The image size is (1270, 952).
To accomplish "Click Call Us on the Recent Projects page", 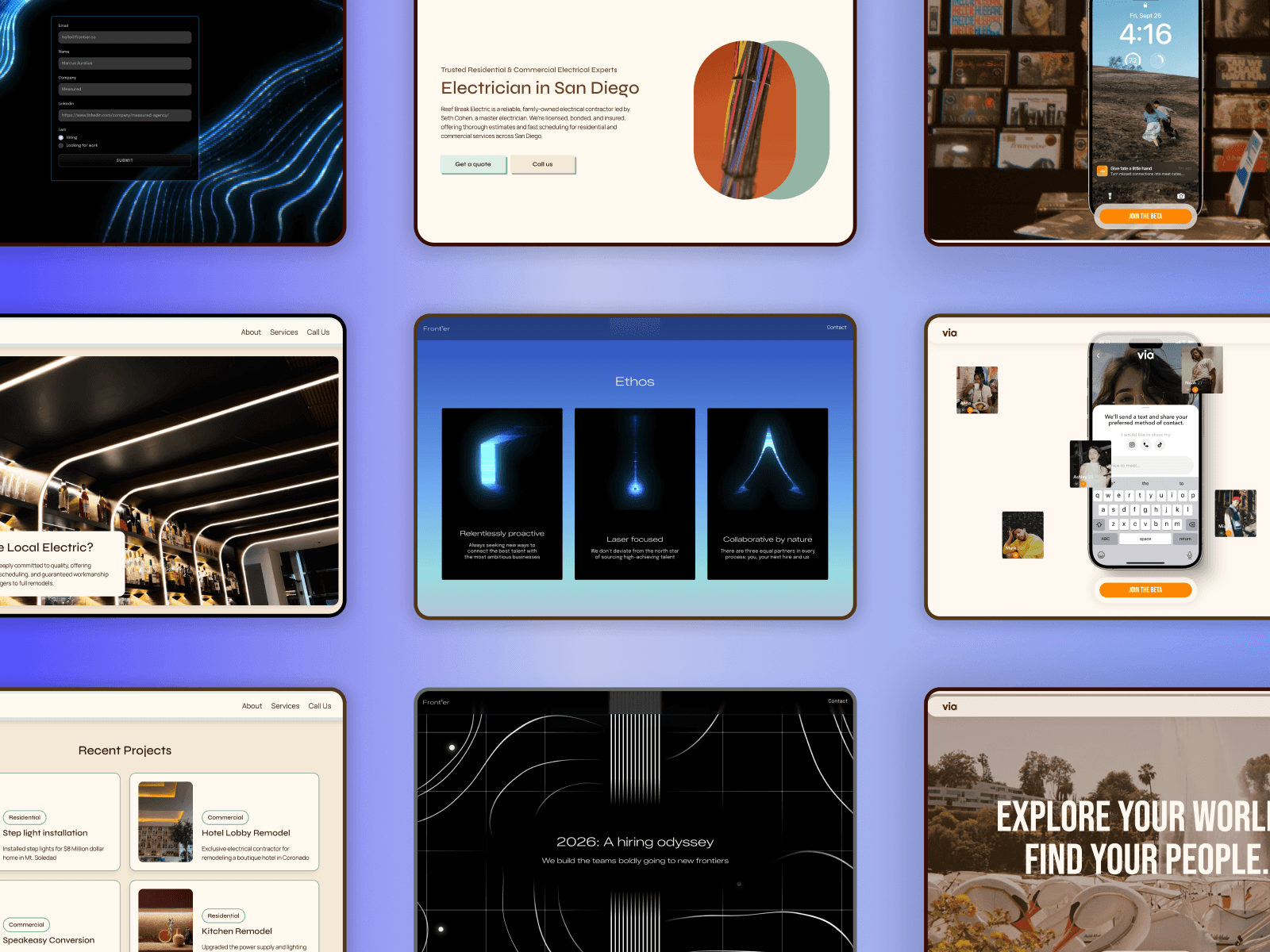I will pos(320,706).
